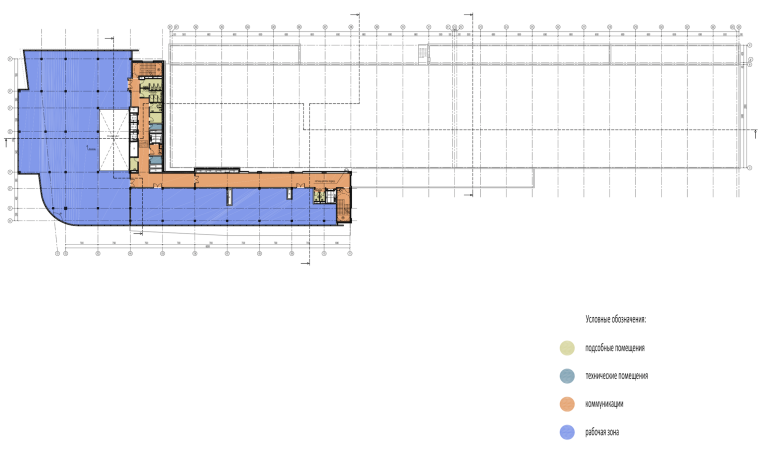Choose the blue рабочая зона legend circle
This screenshot has width=763, height=450.
point(566,433)
